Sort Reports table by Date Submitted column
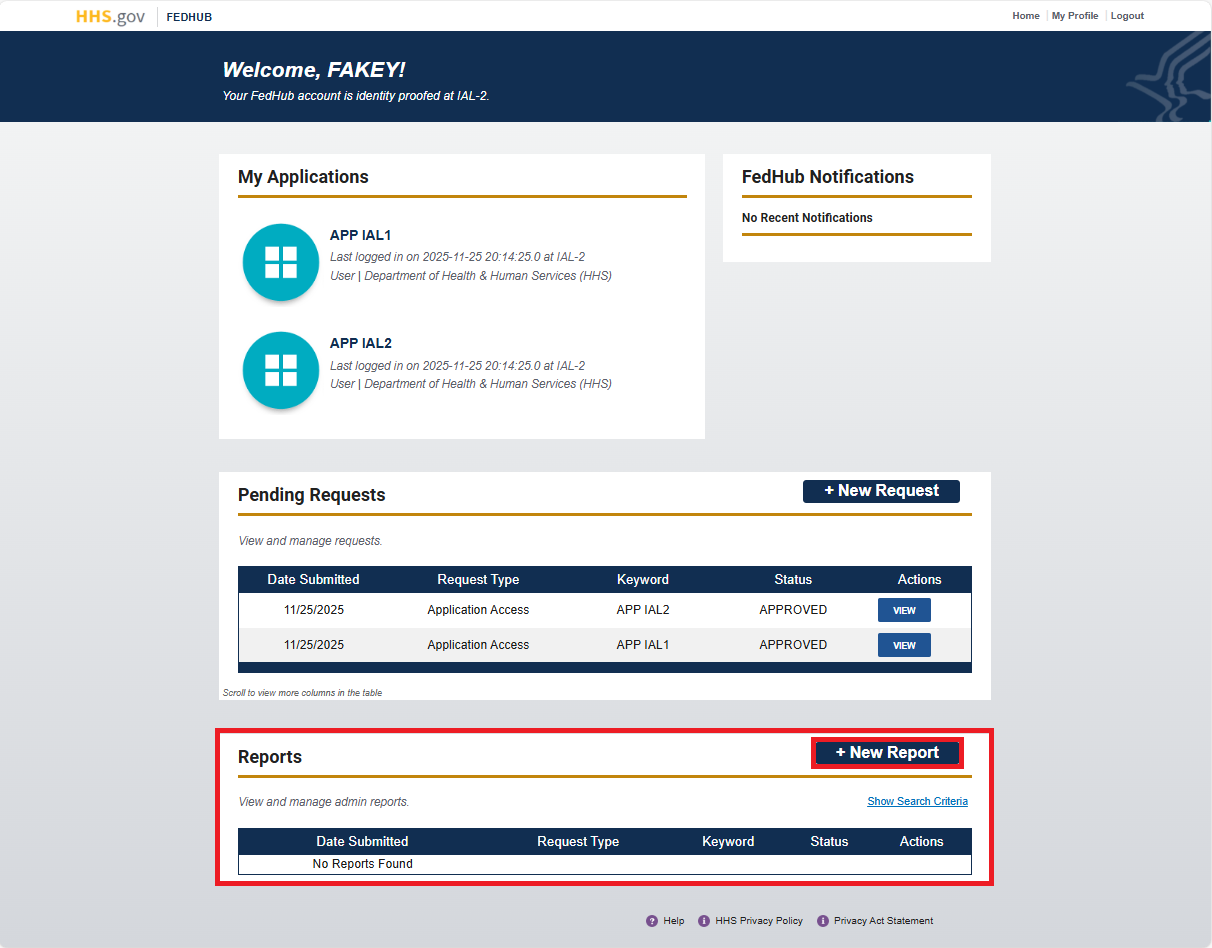The image size is (1212, 948). [x=362, y=842]
